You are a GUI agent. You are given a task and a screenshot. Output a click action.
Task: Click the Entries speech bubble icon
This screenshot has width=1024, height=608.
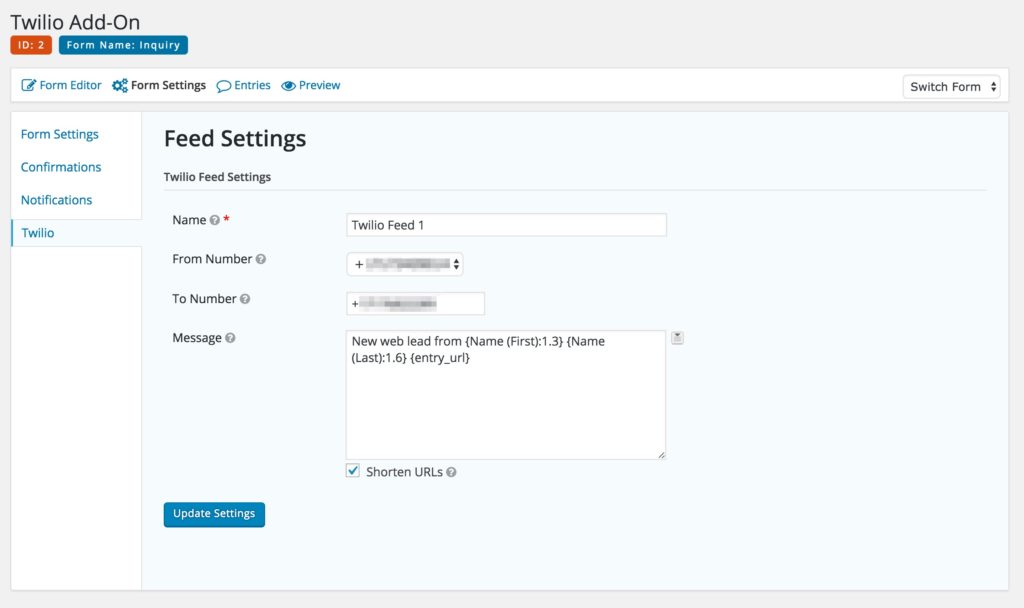point(223,86)
